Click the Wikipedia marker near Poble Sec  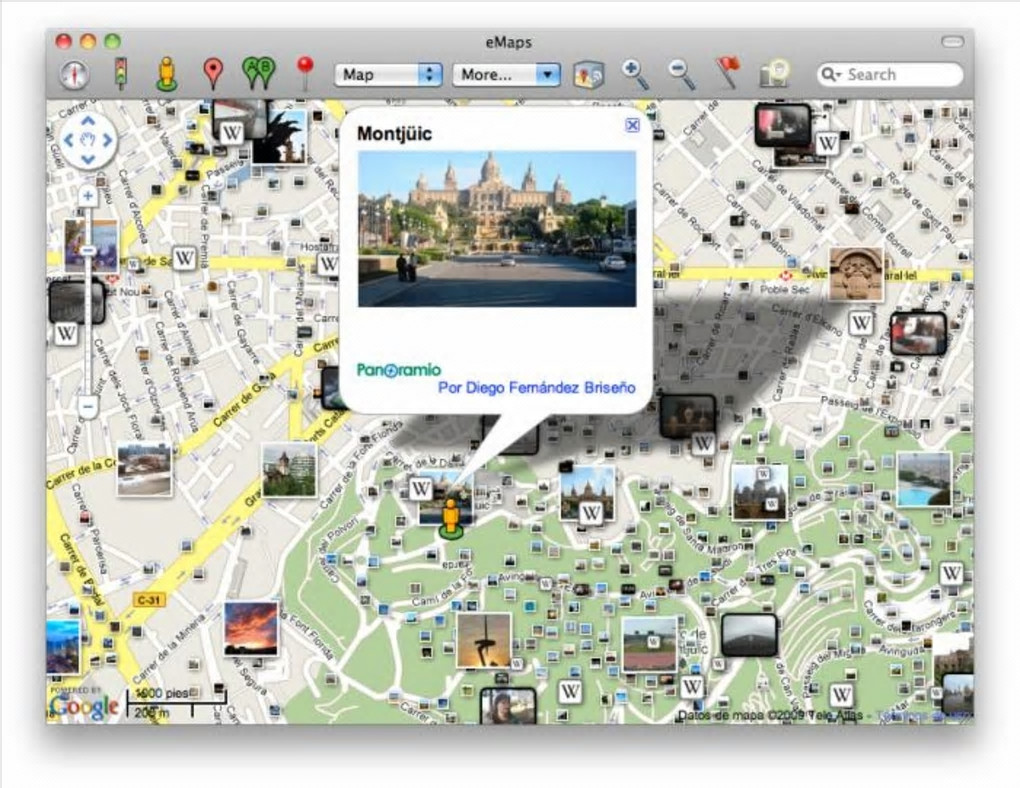point(861,322)
